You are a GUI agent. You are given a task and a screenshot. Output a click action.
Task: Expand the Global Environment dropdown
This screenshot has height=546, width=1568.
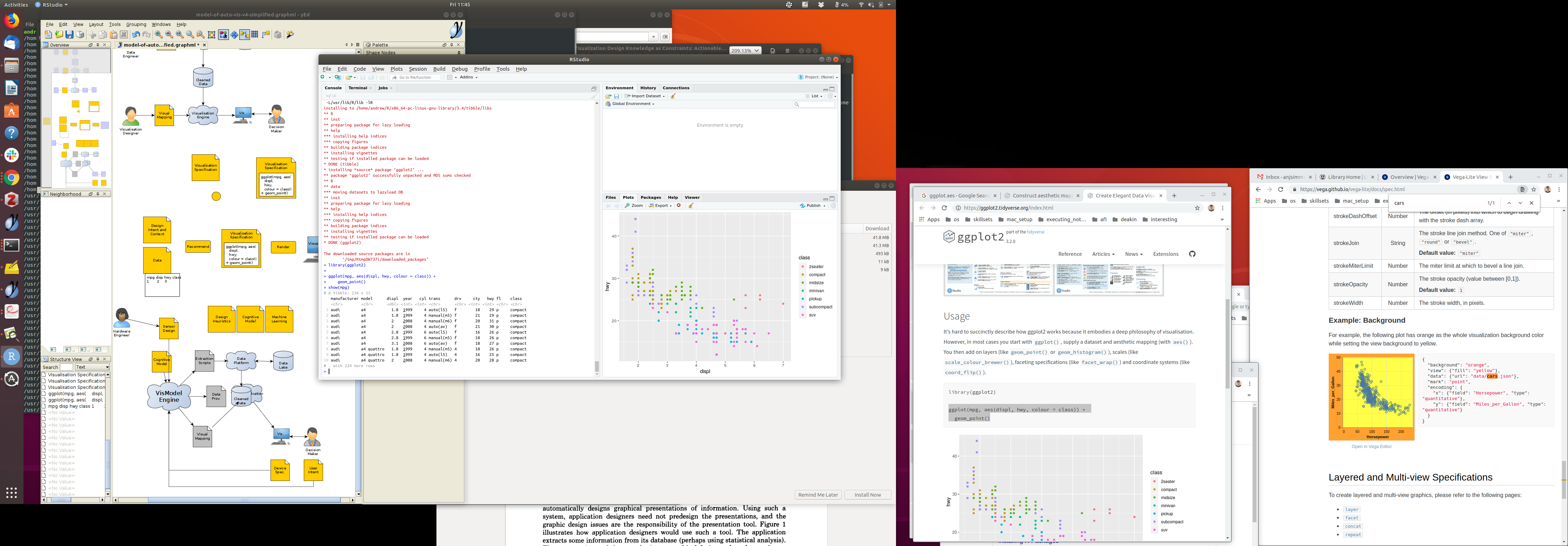coord(632,104)
